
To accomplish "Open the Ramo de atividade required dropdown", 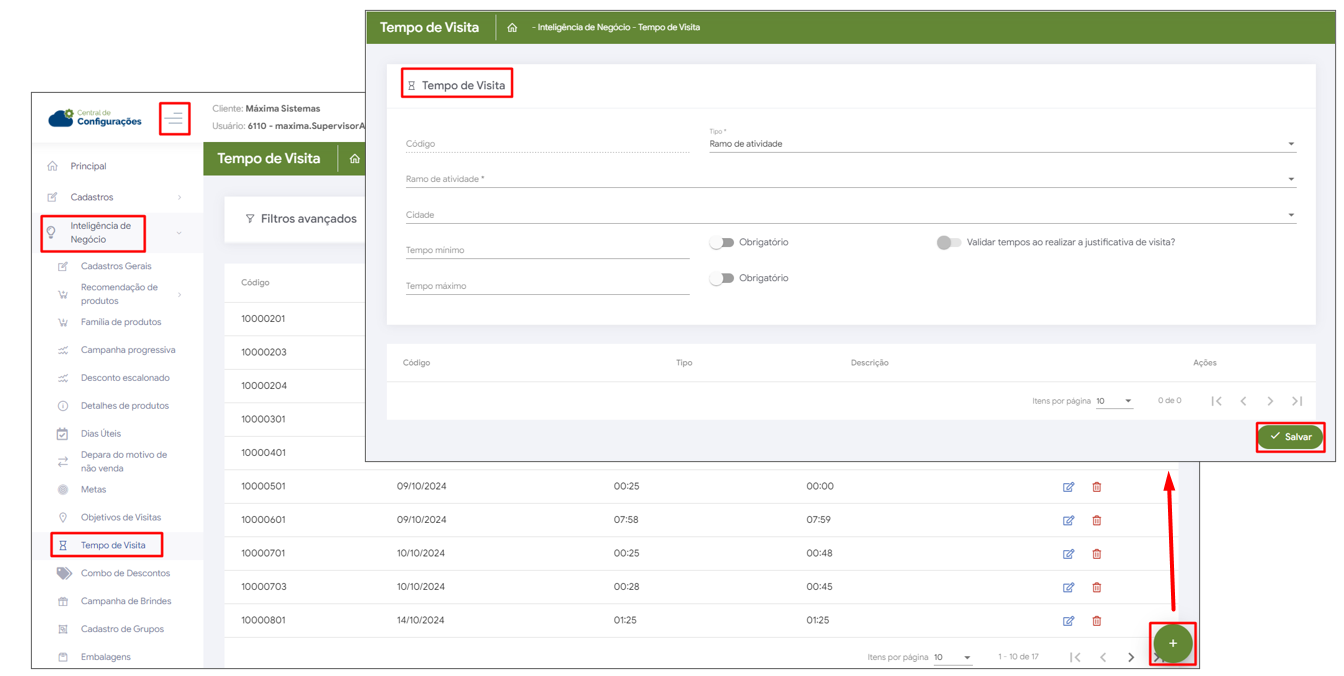I will point(850,180).
